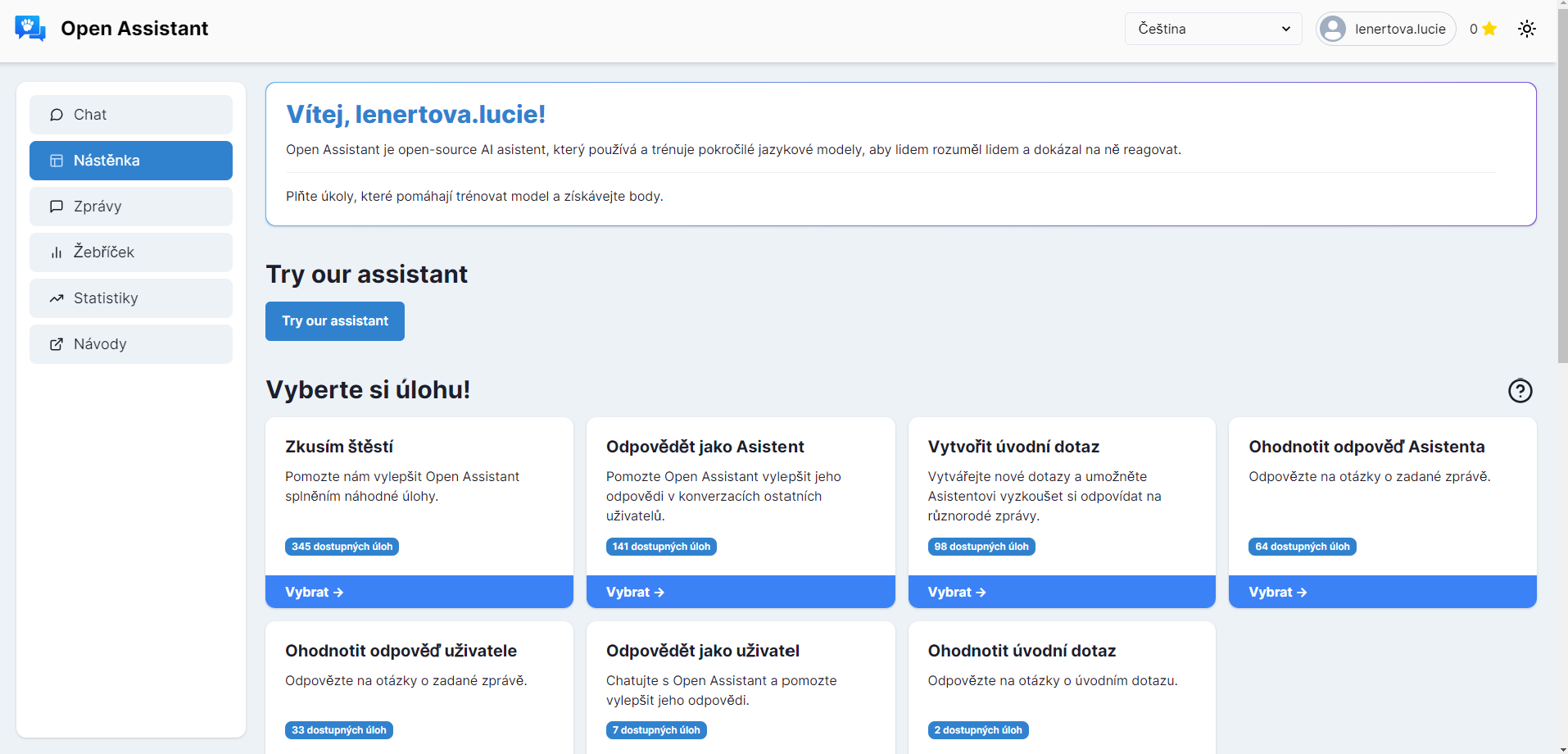This screenshot has height=754, width=1568.
Task: Click the Odpovědět jako uživatel card title
Action: coord(703,651)
